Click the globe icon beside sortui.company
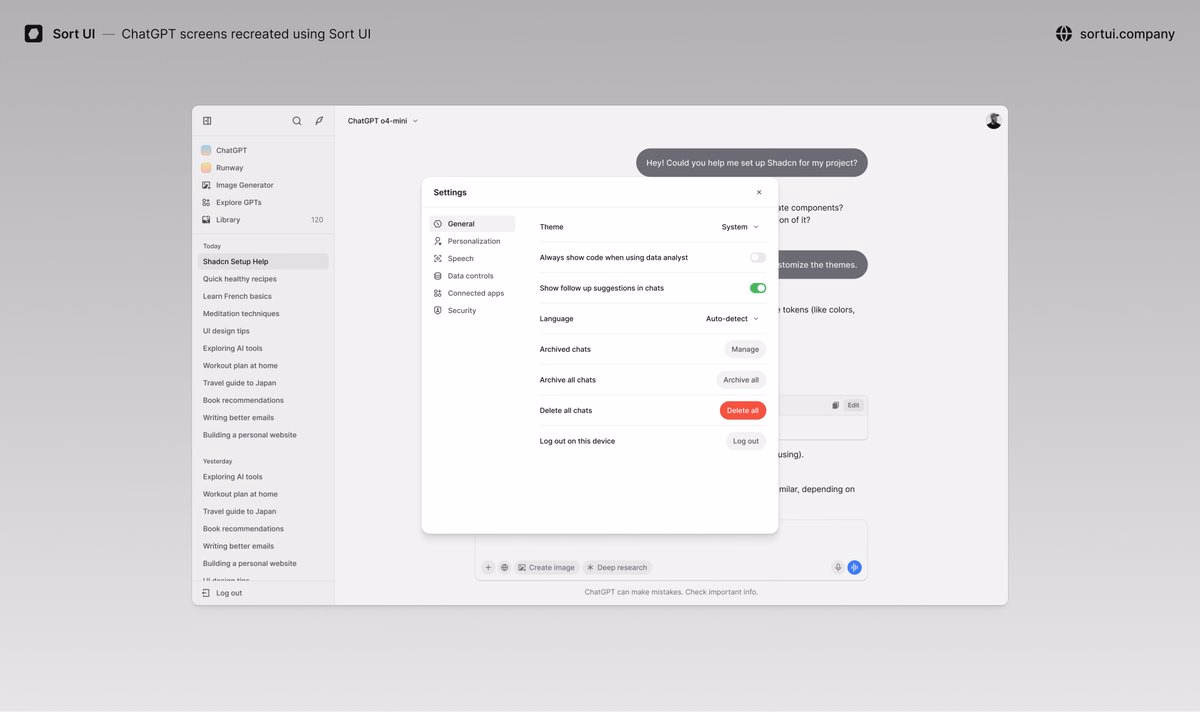 (1064, 34)
